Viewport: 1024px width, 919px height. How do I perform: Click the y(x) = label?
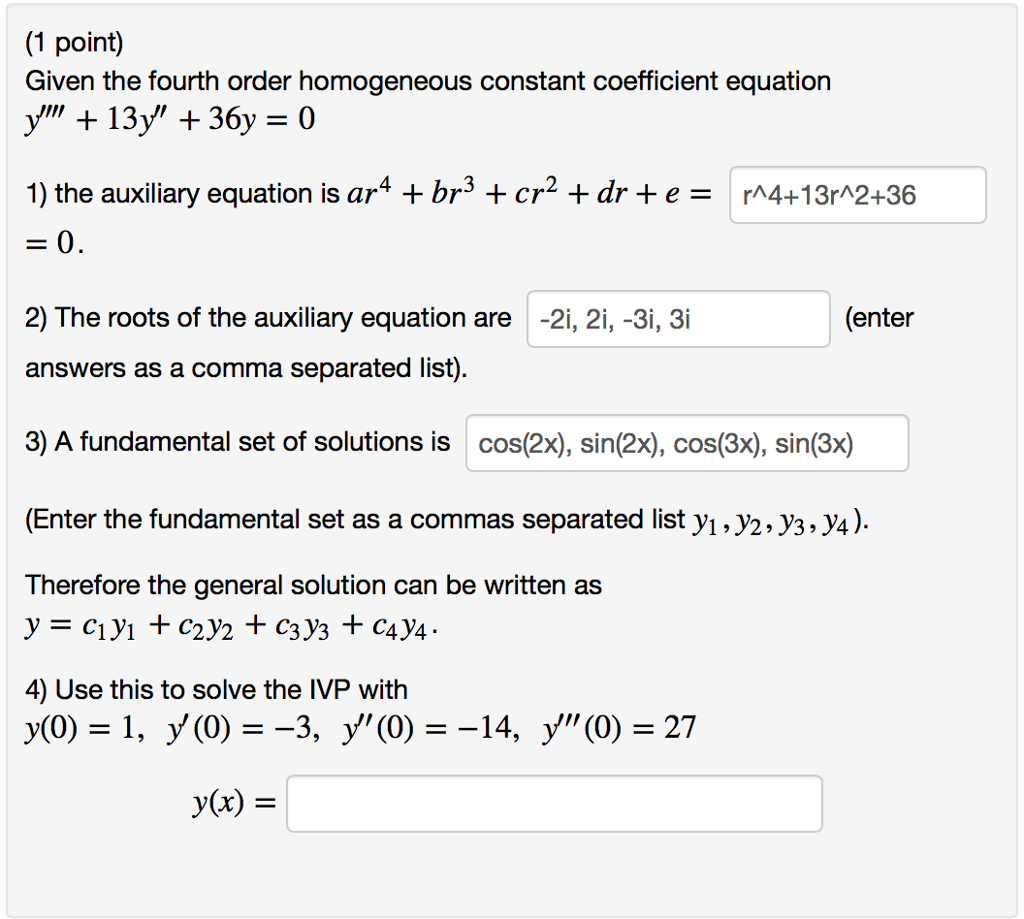[231, 802]
